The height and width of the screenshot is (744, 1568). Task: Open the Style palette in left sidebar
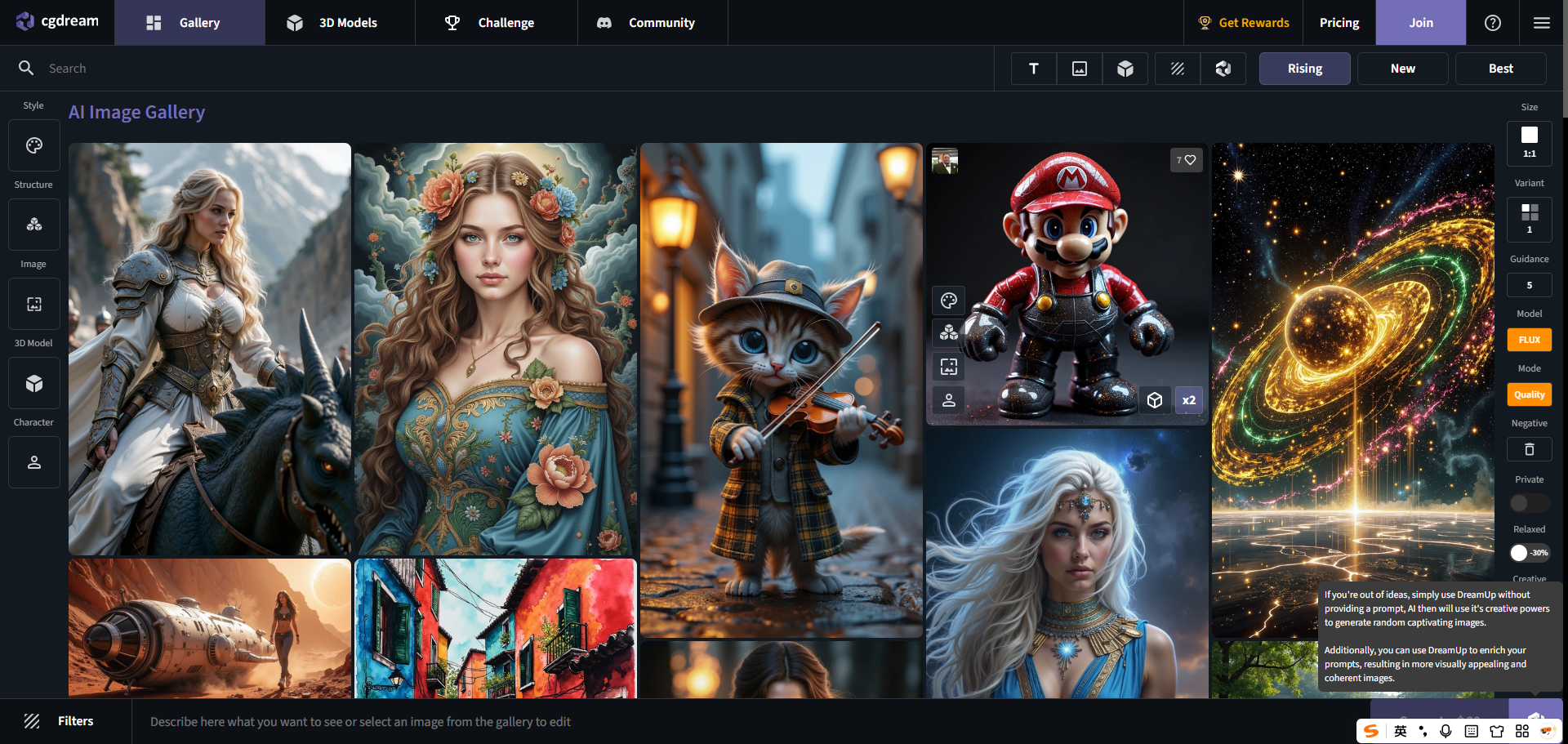pos(33,145)
